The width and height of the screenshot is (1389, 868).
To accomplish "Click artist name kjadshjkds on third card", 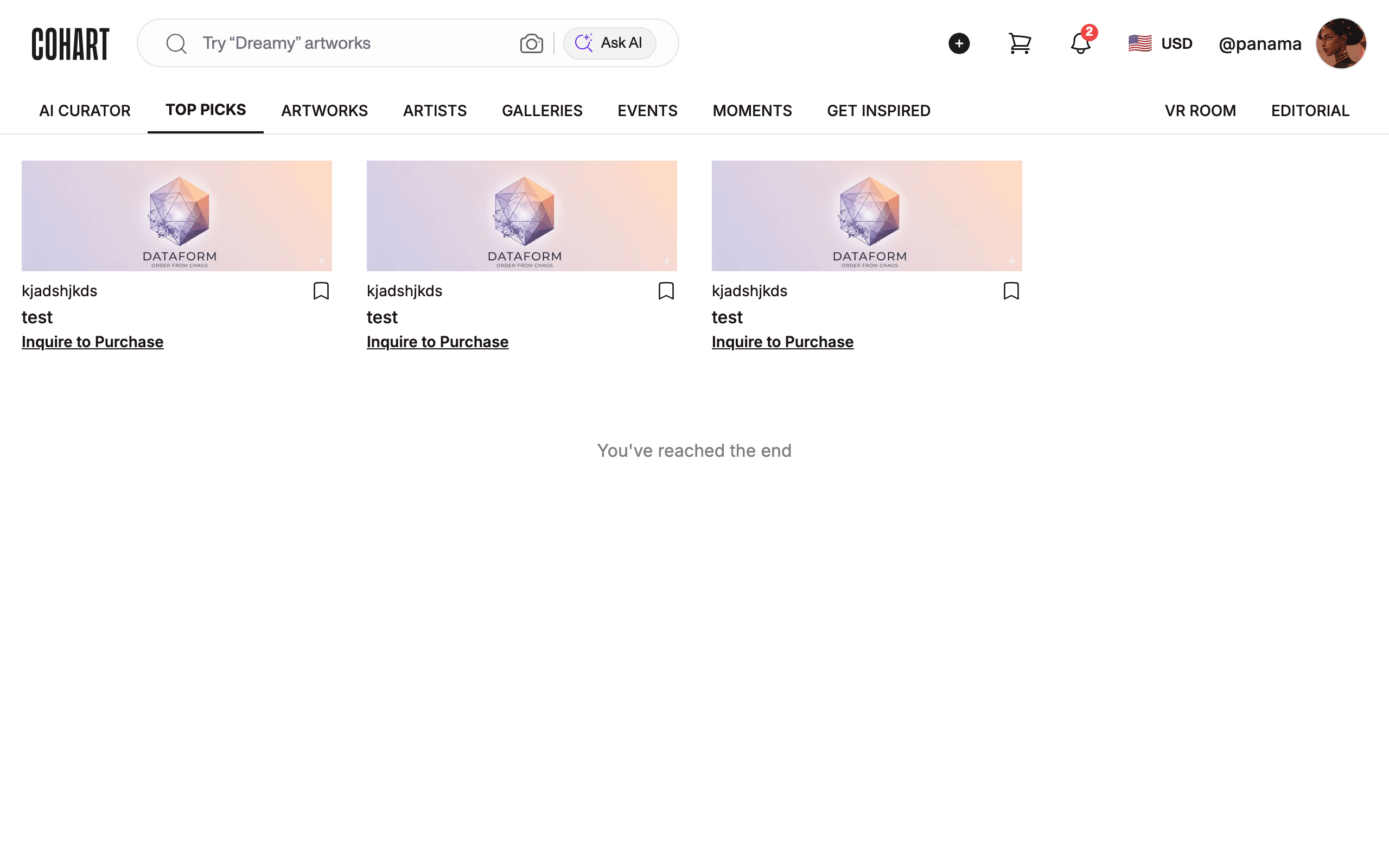I will [x=750, y=291].
